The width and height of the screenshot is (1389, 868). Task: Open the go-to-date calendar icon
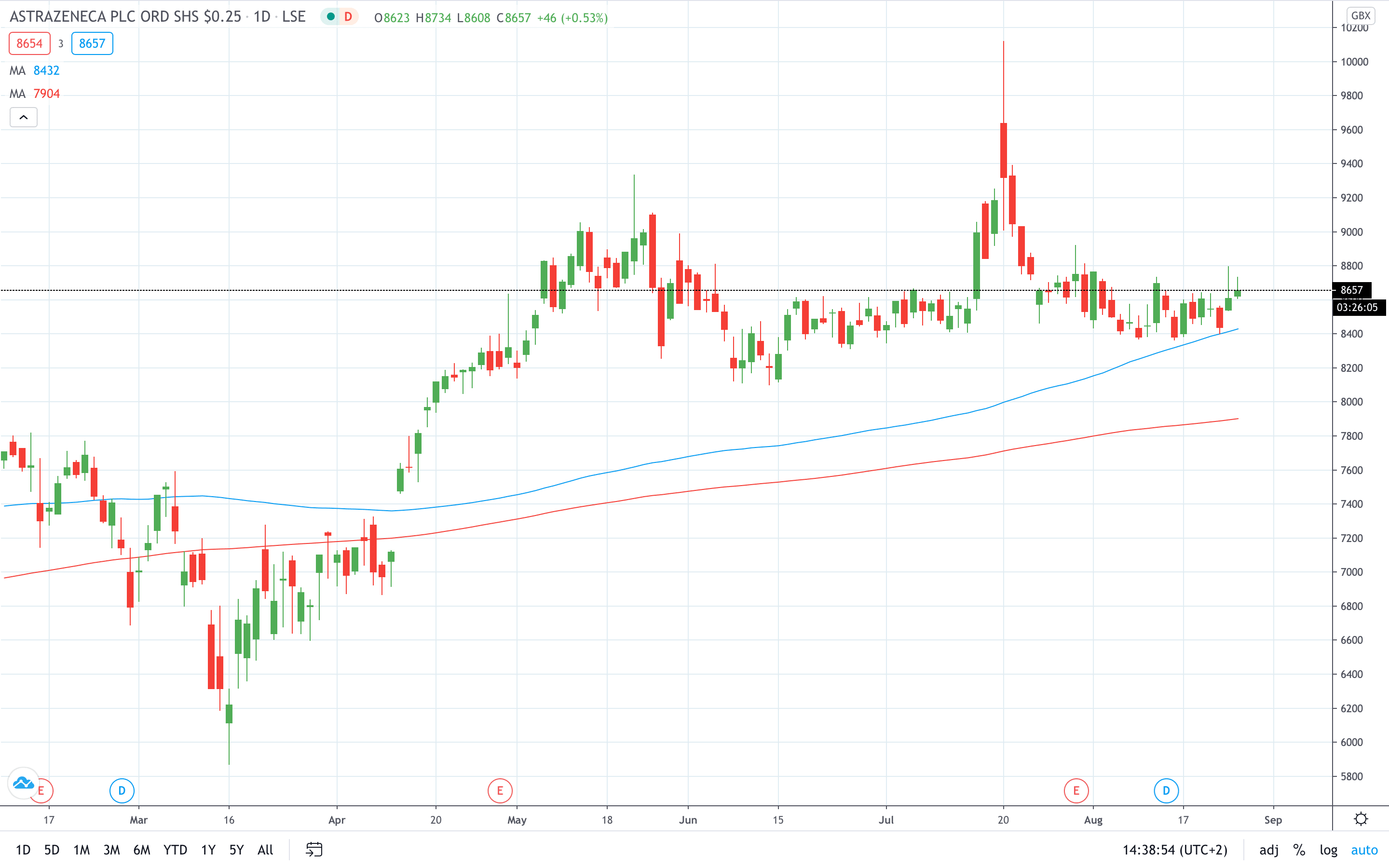314,850
